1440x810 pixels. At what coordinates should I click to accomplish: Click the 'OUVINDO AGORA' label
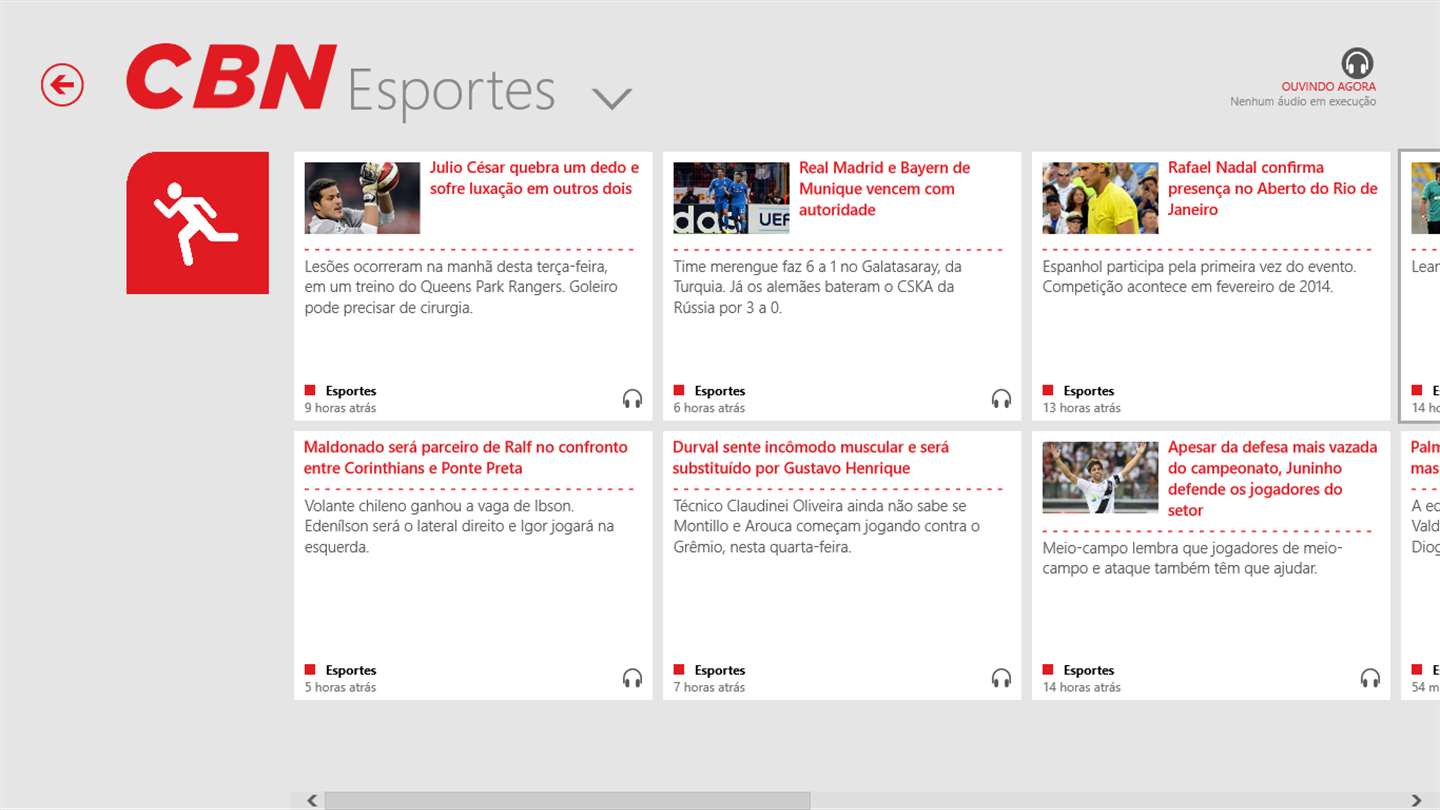[x=1328, y=87]
